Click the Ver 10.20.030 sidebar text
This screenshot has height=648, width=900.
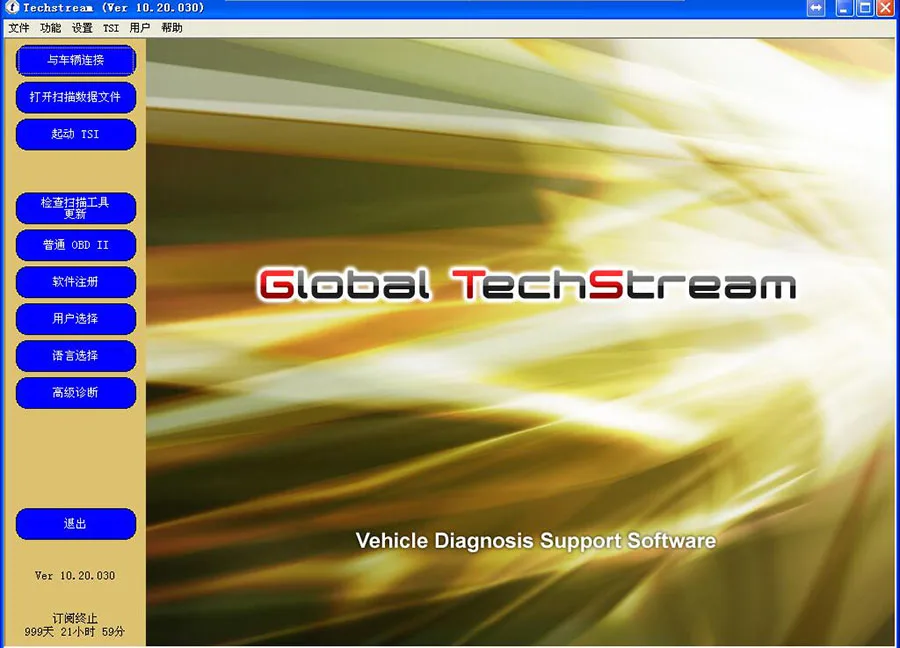click(x=75, y=576)
